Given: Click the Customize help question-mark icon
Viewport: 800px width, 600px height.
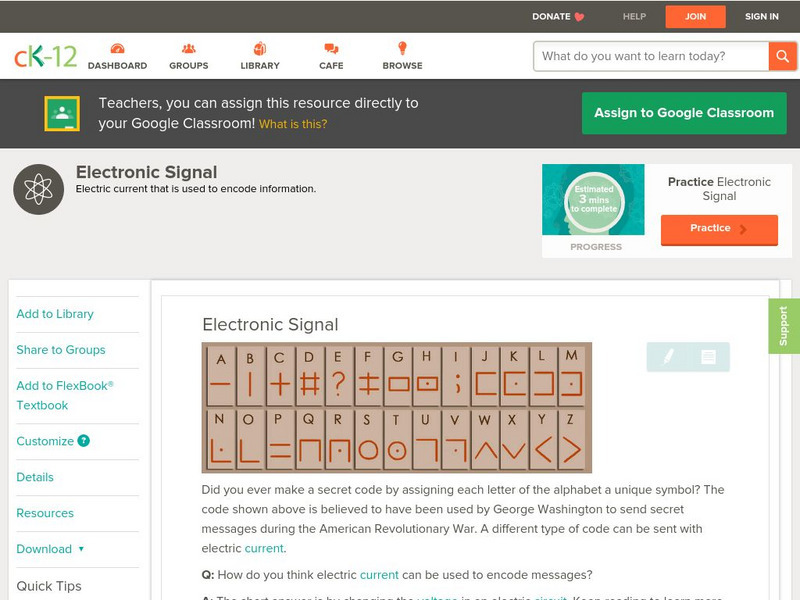Looking at the screenshot, I should click(x=84, y=441).
